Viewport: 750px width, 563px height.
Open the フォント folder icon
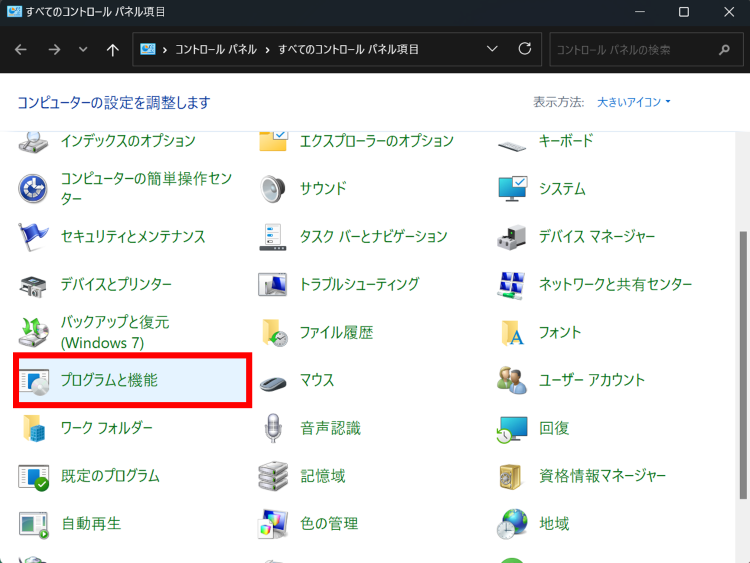pos(512,332)
